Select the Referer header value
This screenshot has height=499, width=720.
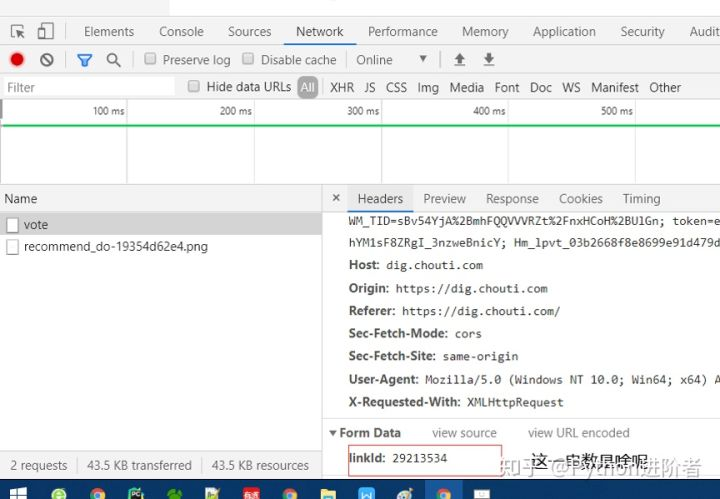481,311
